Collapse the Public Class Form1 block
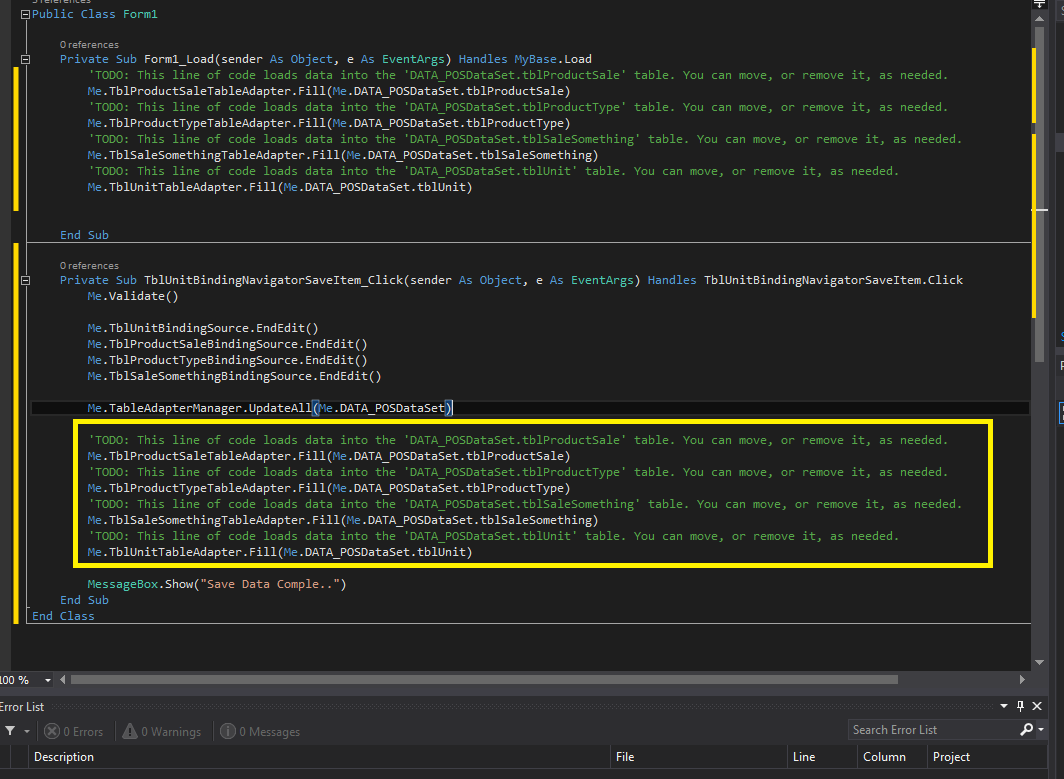This screenshot has height=779, width=1064. click(x=27, y=15)
